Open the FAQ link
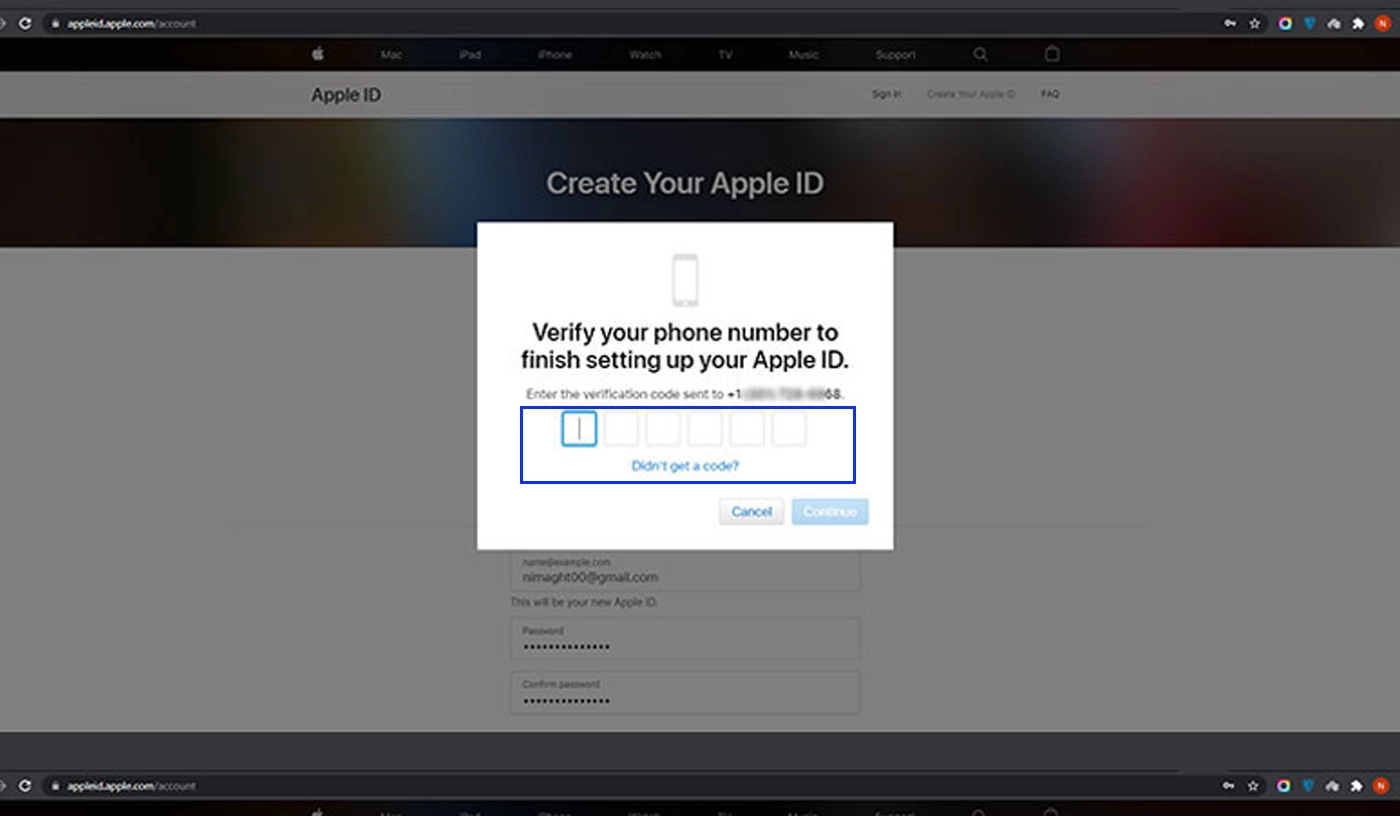Image resolution: width=1400 pixels, height=816 pixels. [x=1050, y=94]
